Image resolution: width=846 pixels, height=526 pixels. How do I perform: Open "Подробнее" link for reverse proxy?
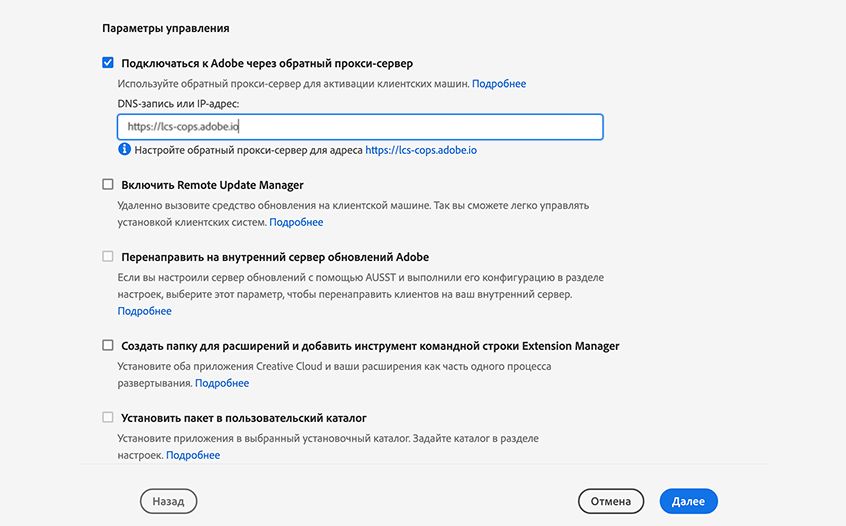499,84
